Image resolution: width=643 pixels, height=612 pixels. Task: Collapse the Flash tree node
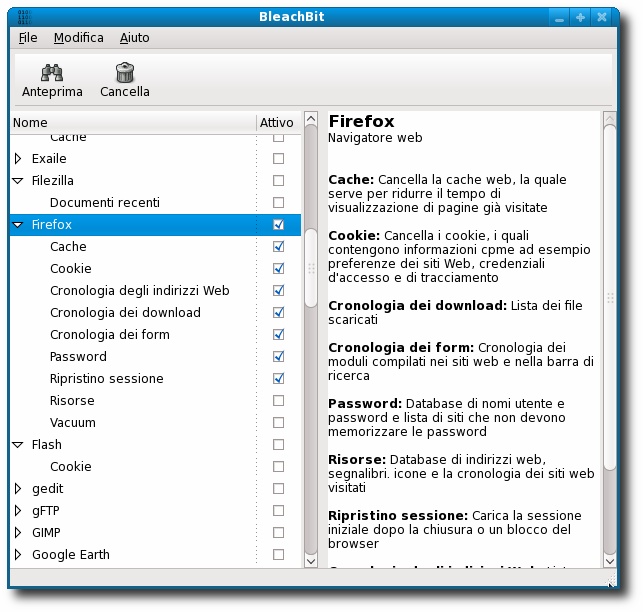[18, 444]
